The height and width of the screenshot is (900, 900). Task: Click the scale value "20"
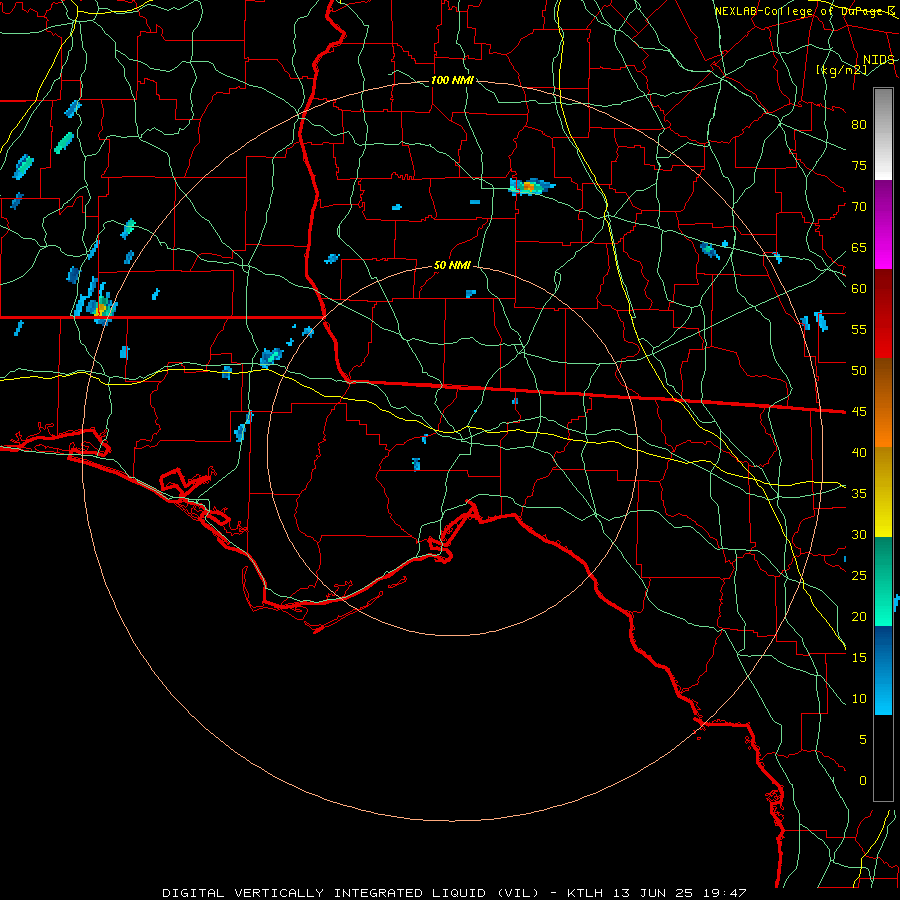[x=859, y=616]
